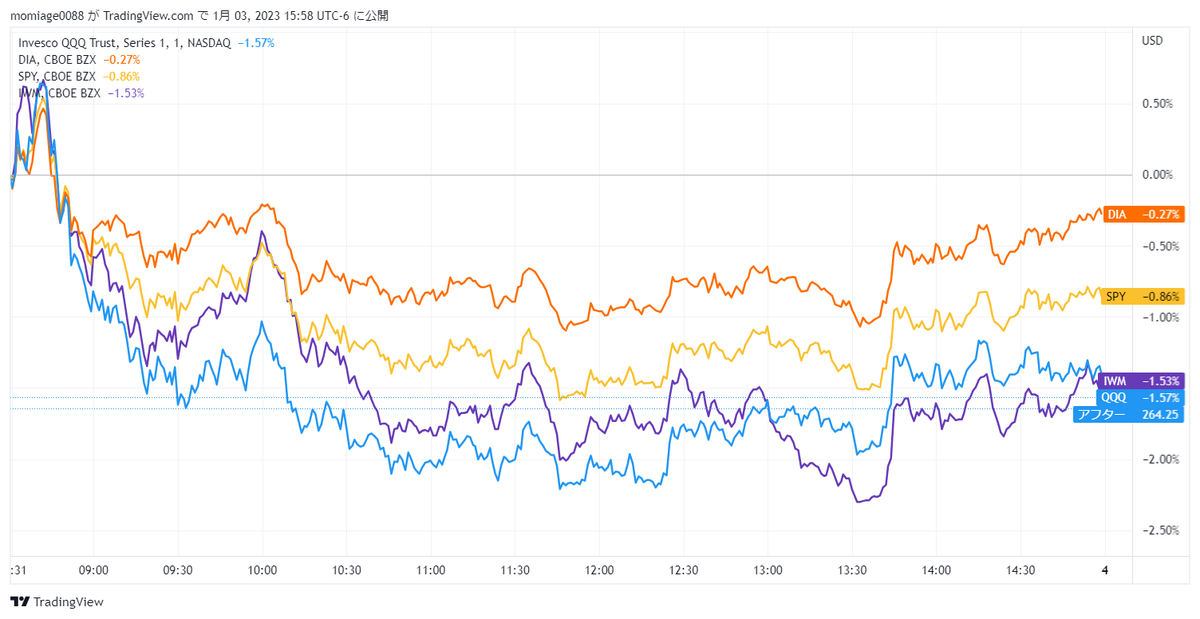This screenshot has height=619, width=1200.
Task: Click the 14:00 time axis label
Action: [x=936, y=570]
